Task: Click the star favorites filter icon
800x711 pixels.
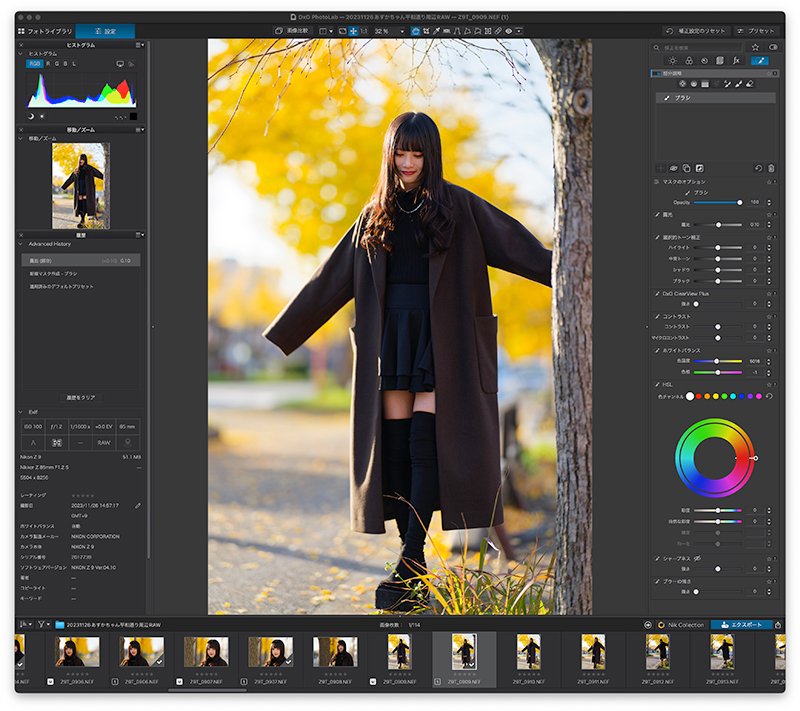Action: click(x=755, y=47)
